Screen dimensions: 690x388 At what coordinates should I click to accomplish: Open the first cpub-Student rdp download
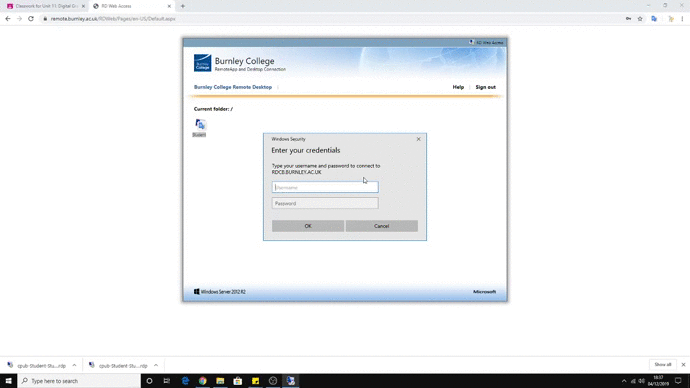pos(37,366)
